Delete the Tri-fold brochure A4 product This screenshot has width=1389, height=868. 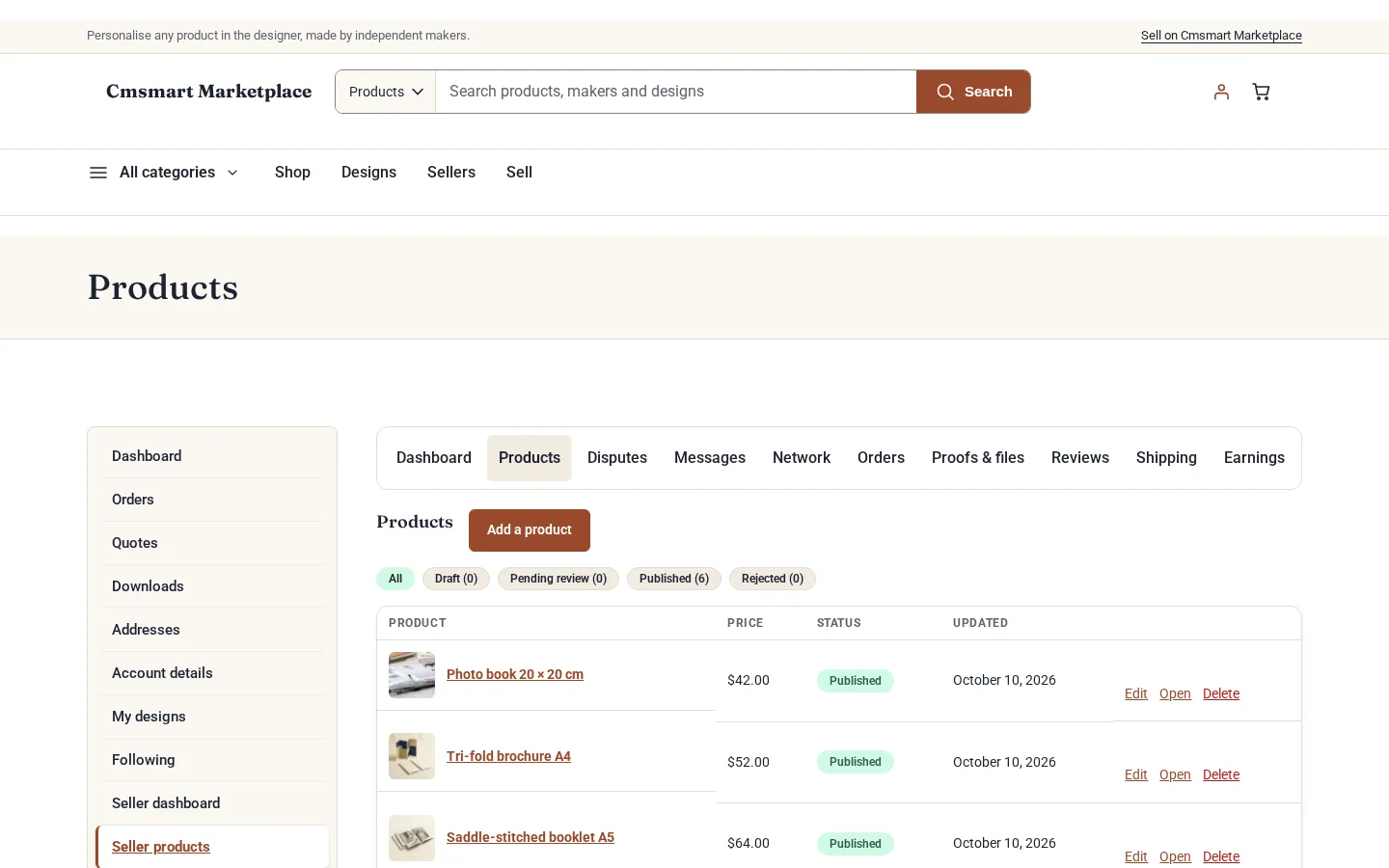click(x=1221, y=775)
